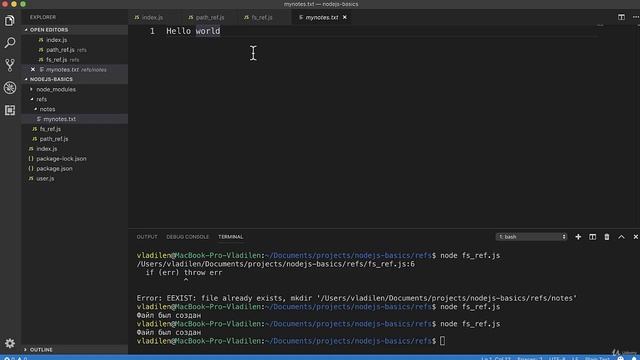Collapse the NODEJS-BASICS section
Viewport: 640px width, 360px height.
[75, 79]
